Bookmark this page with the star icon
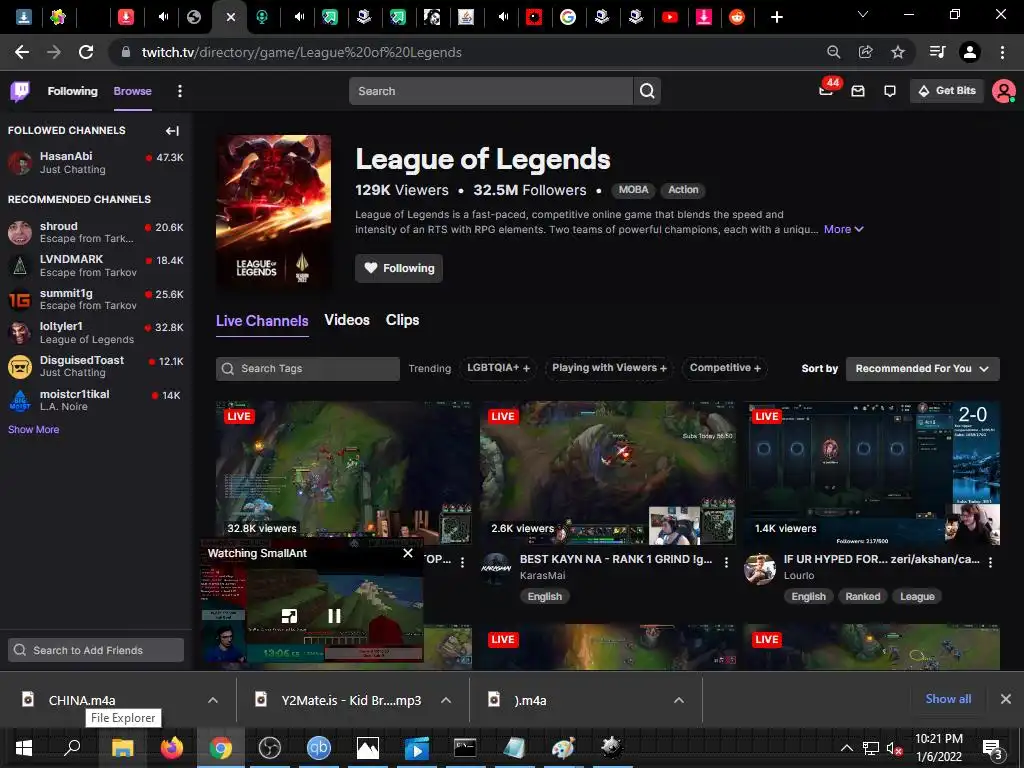Screen dimensions: 1024x768 (898, 52)
